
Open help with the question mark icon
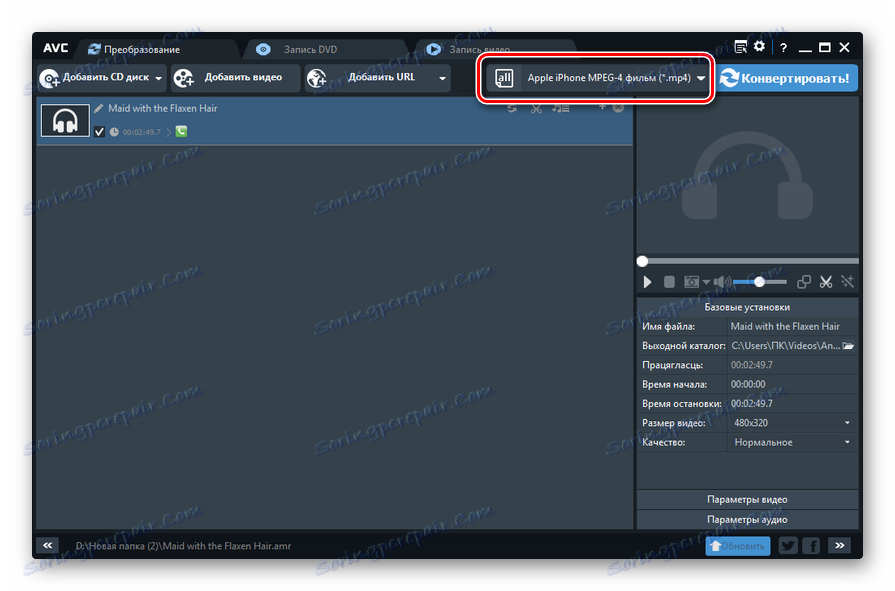[x=784, y=48]
